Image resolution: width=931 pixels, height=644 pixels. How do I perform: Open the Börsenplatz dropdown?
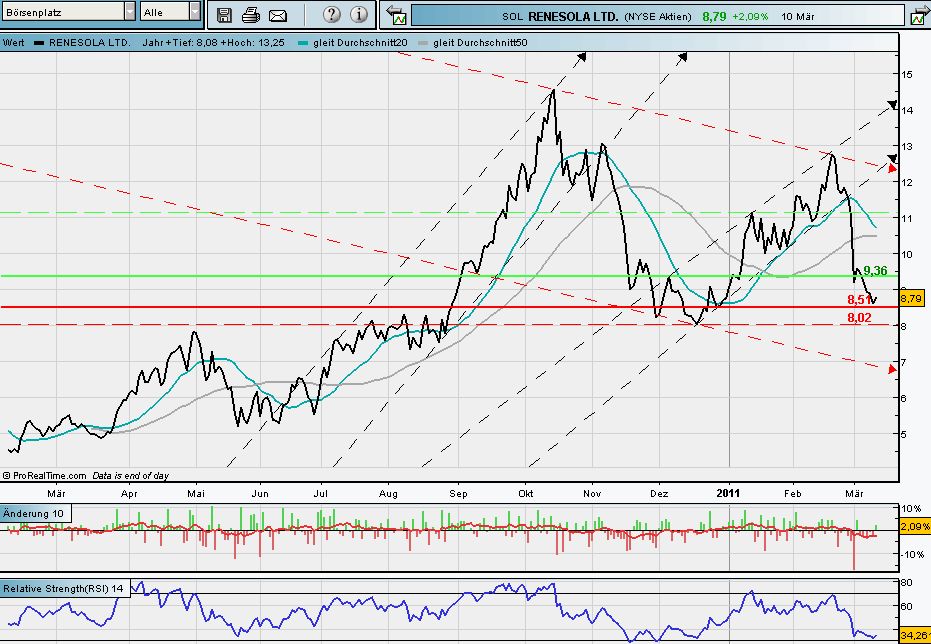[x=130, y=12]
